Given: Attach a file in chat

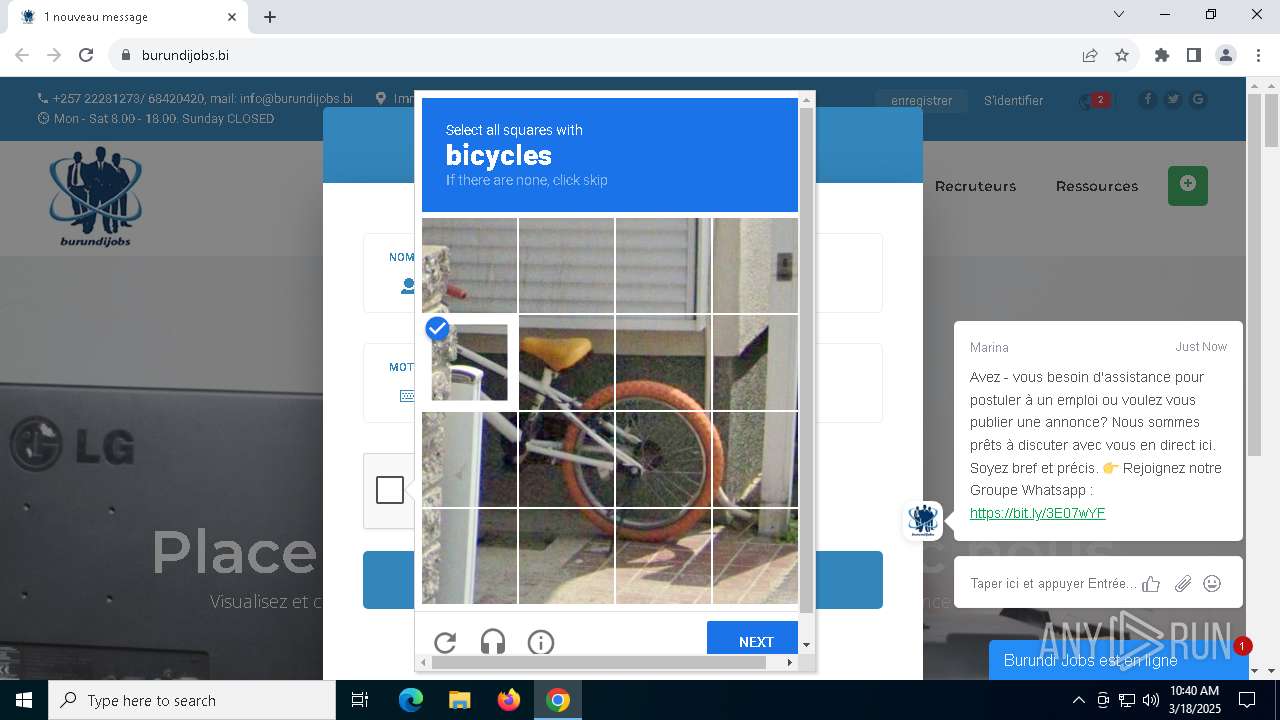Looking at the screenshot, I should click(1183, 584).
